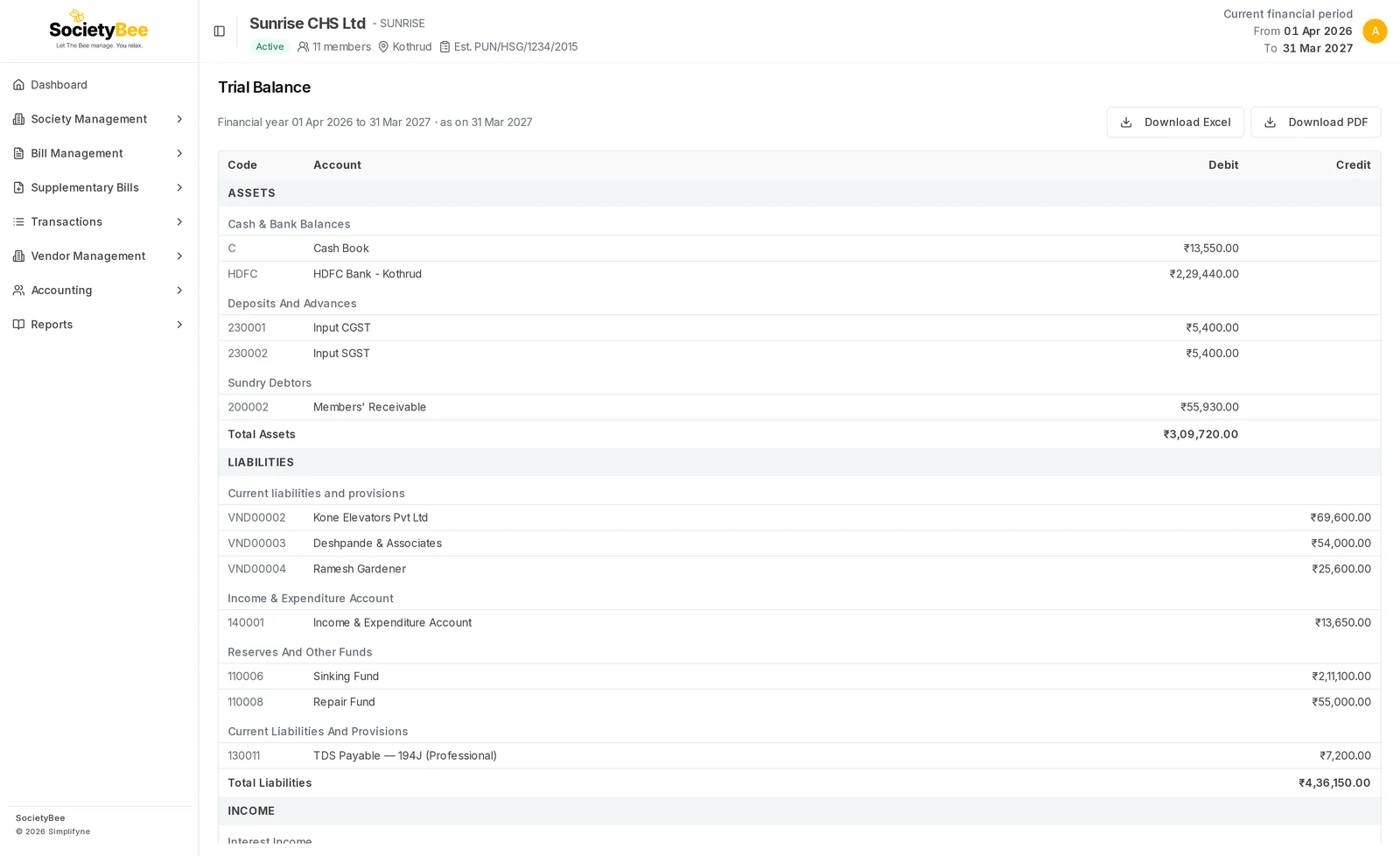Viewport: 1400px width, 856px height.
Task: Click the members count person icon
Action: pyautogui.click(x=303, y=46)
